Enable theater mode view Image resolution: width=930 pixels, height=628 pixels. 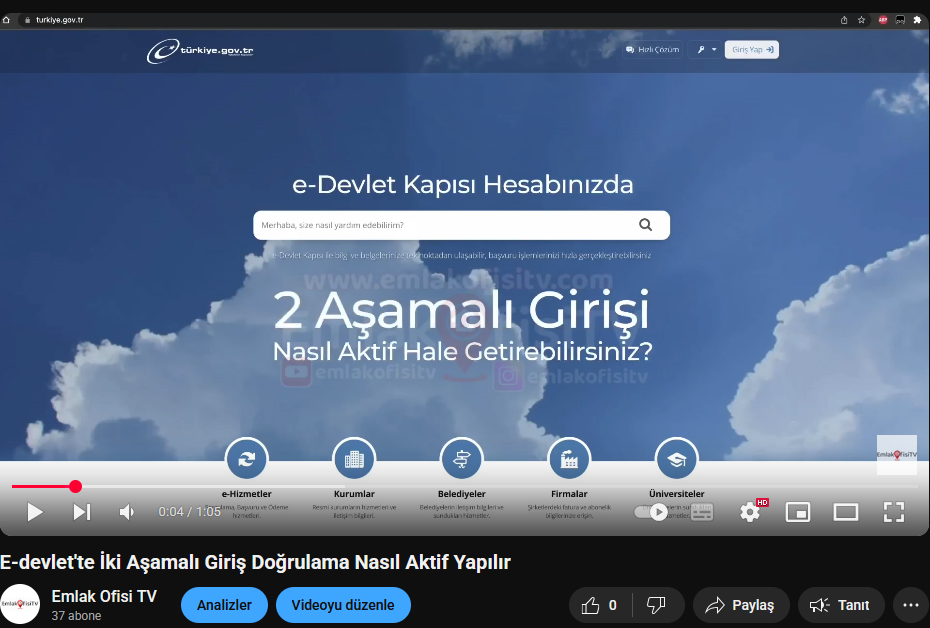pos(846,512)
